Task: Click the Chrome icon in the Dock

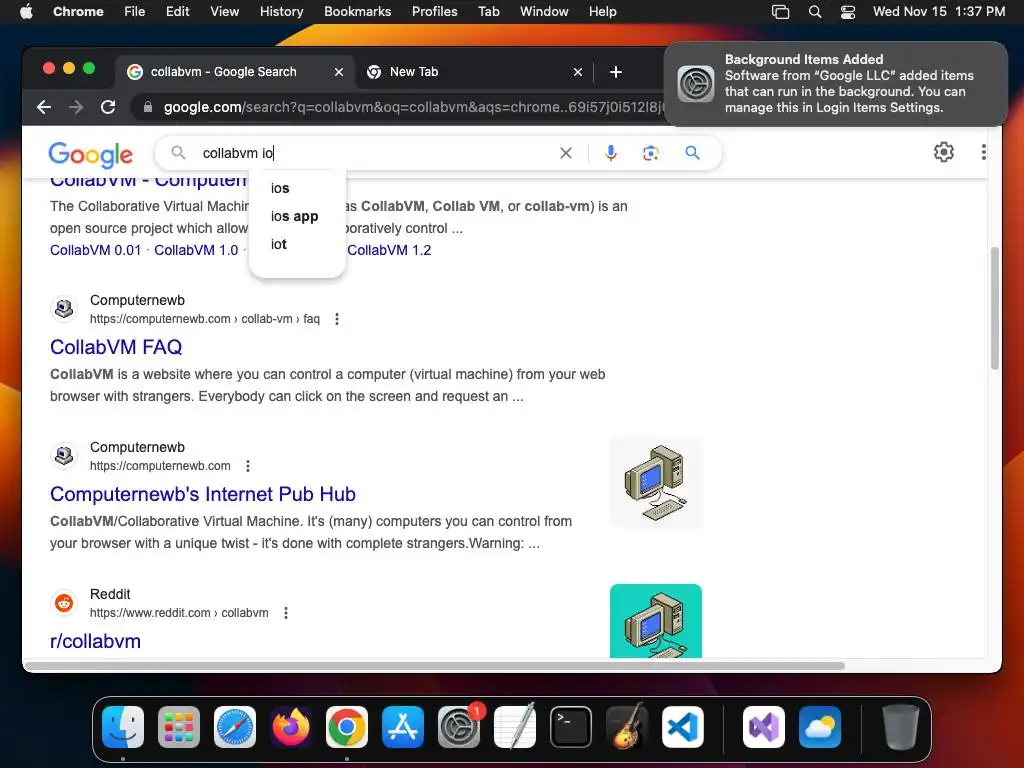Action: (347, 727)
